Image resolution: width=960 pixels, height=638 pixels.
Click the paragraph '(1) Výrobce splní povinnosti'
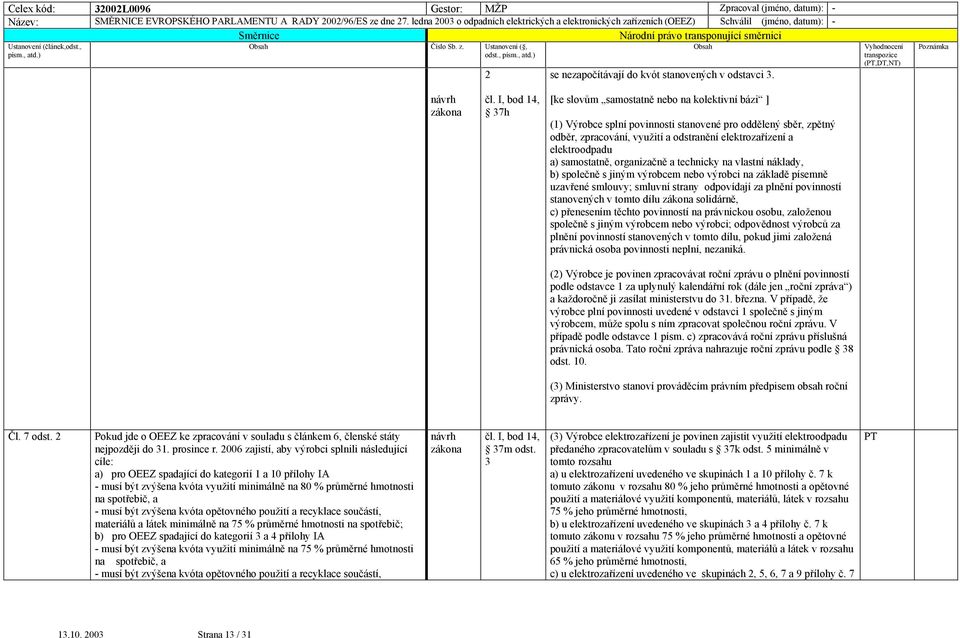click(692, 137)
